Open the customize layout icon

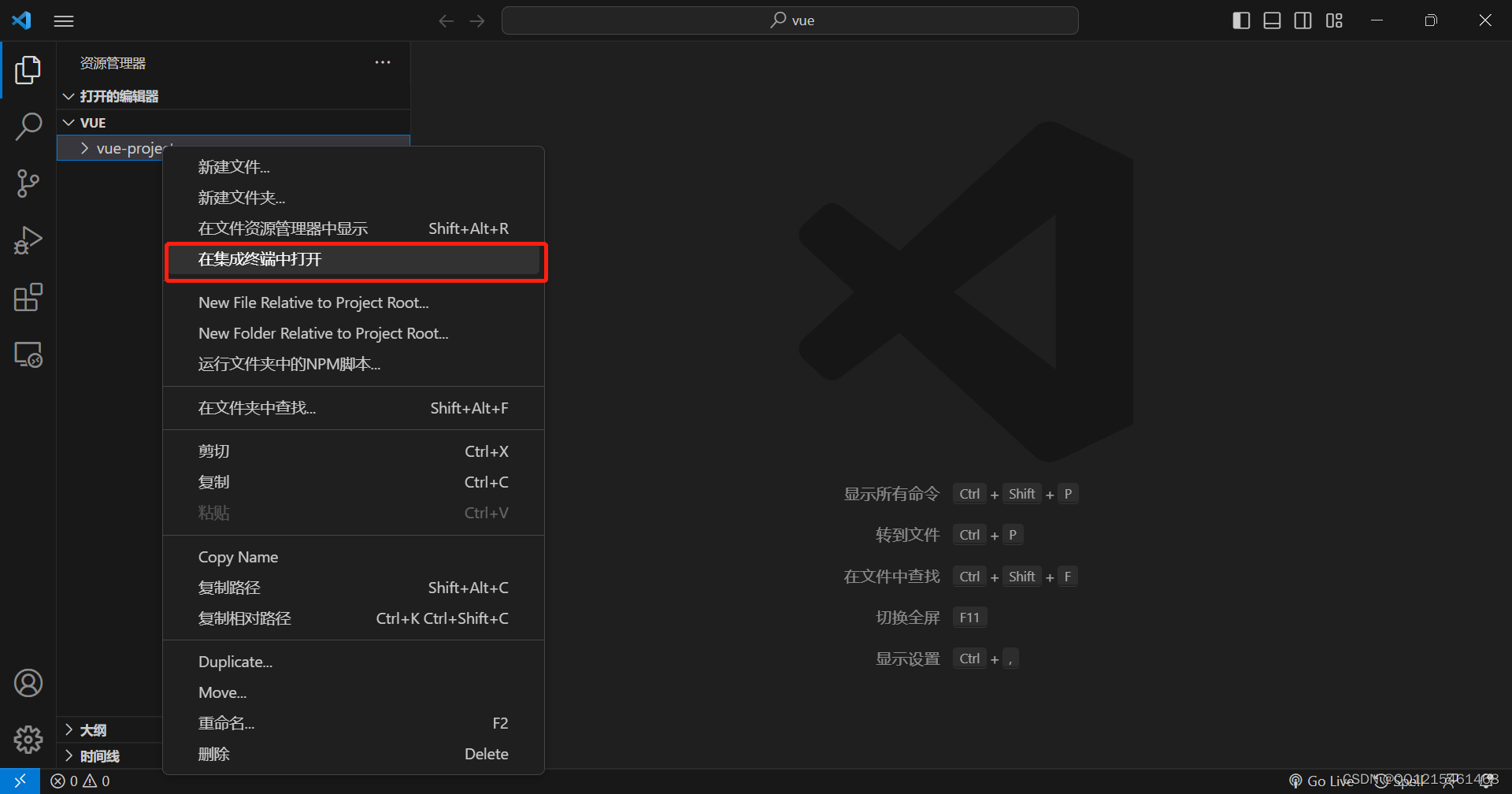(1334, 20)
